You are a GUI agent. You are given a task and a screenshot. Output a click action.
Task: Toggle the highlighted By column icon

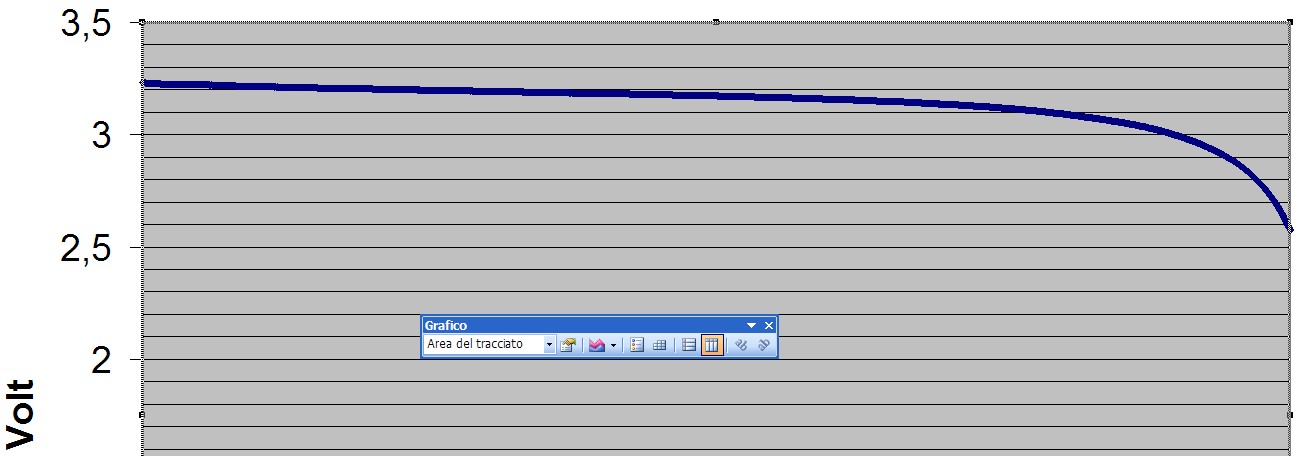[x=711, y=345]
